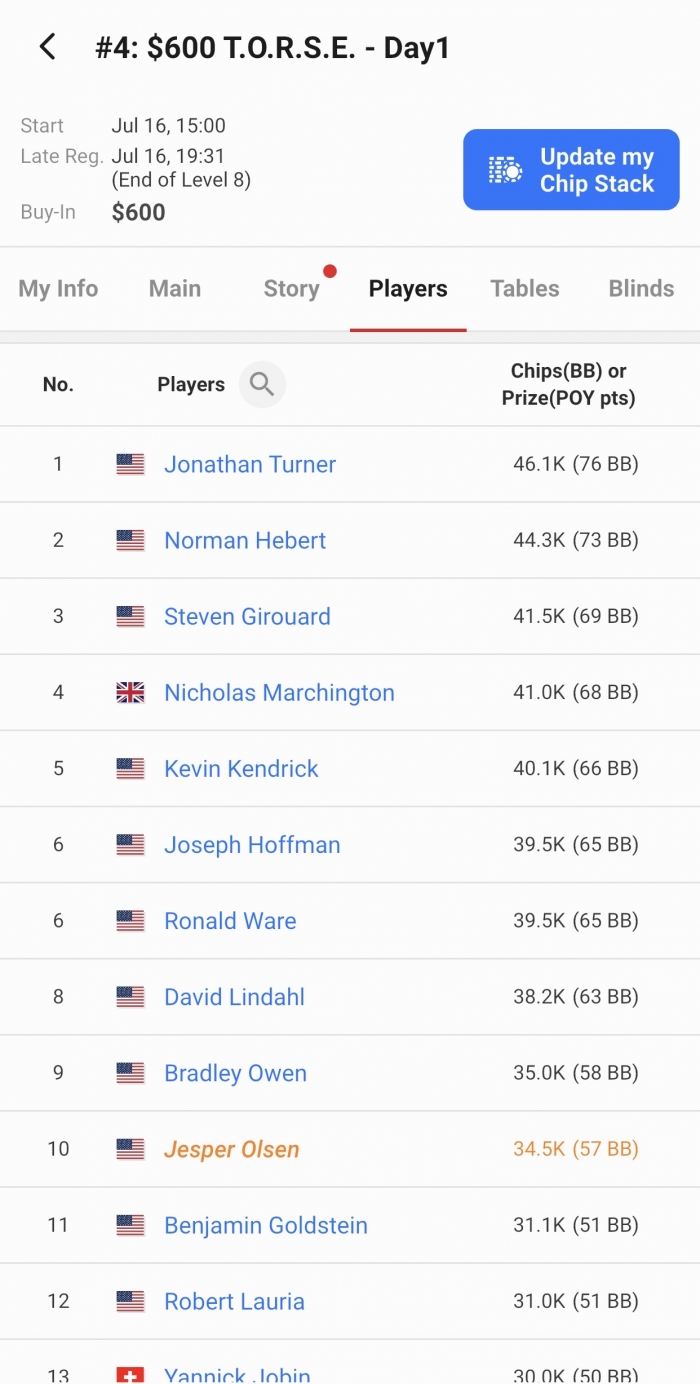
Task: Tap the back arrow icon
Action: [x=47, y=47]
